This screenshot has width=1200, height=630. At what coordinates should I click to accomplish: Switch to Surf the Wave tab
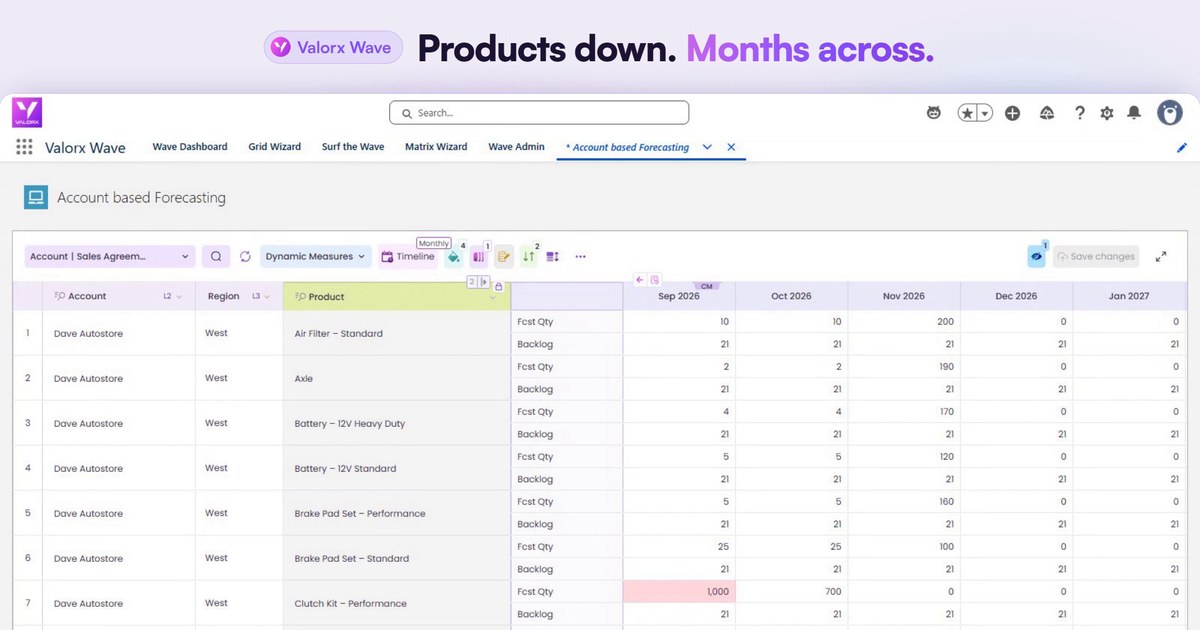pos(353,147)
